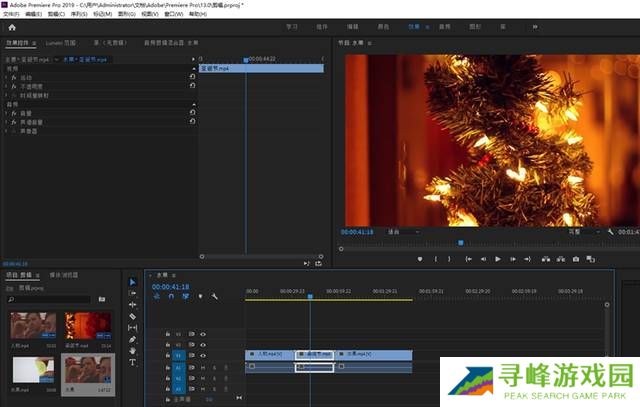Mute audio track A1

(x=203, y=367)
